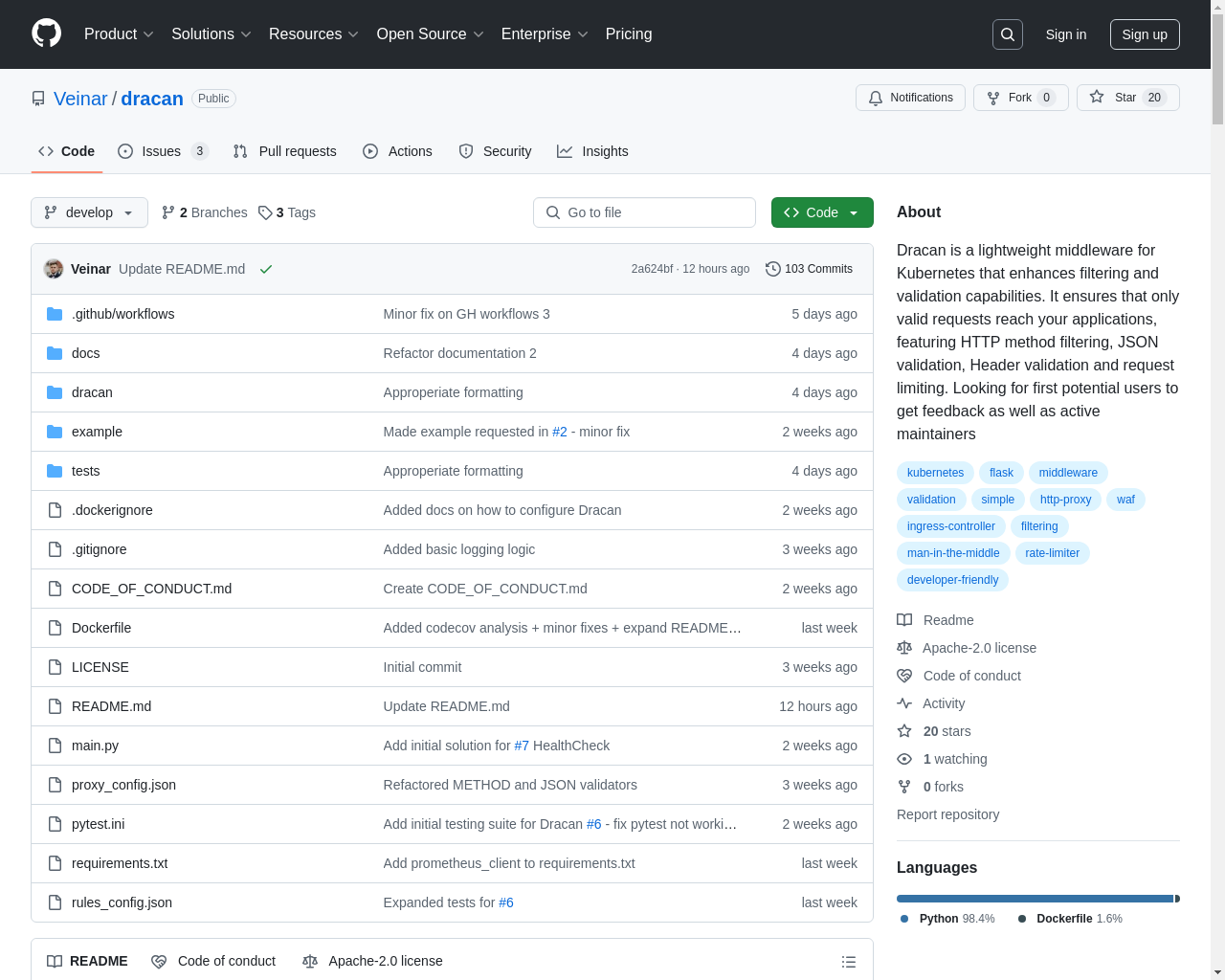Click the eye icon beside watching
Image resolution: width=1225 pixels, height=980 pixels.
point(904,759)
